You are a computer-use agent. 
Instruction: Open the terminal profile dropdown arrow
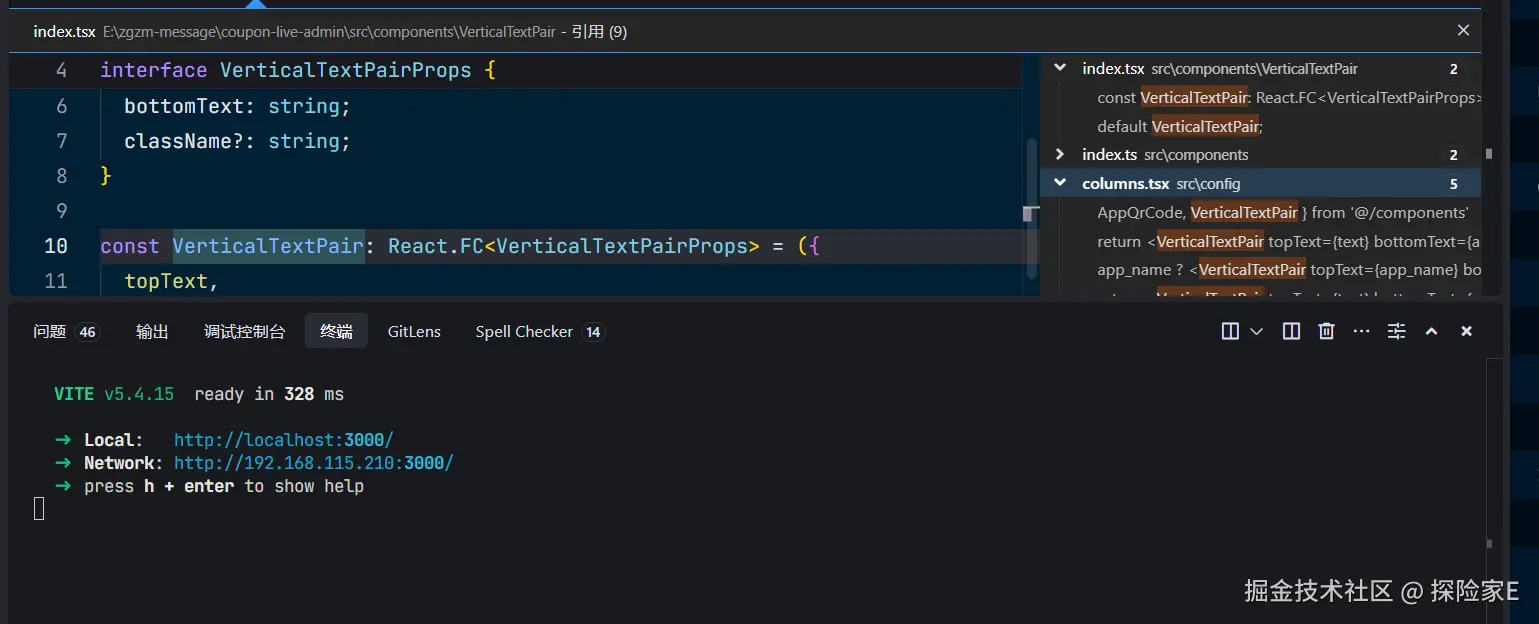pyautogui.click(x=1257, y=331)
